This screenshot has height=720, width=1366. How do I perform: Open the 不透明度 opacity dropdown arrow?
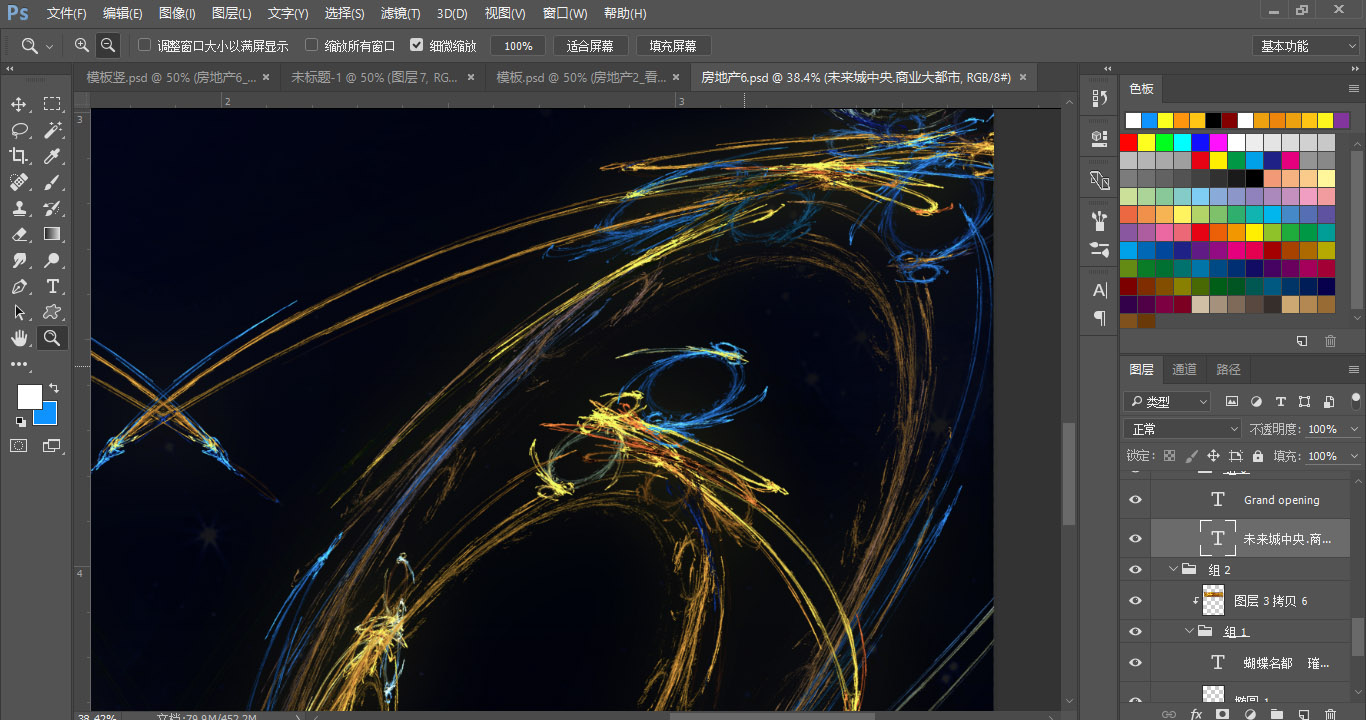coord(1355,429)
